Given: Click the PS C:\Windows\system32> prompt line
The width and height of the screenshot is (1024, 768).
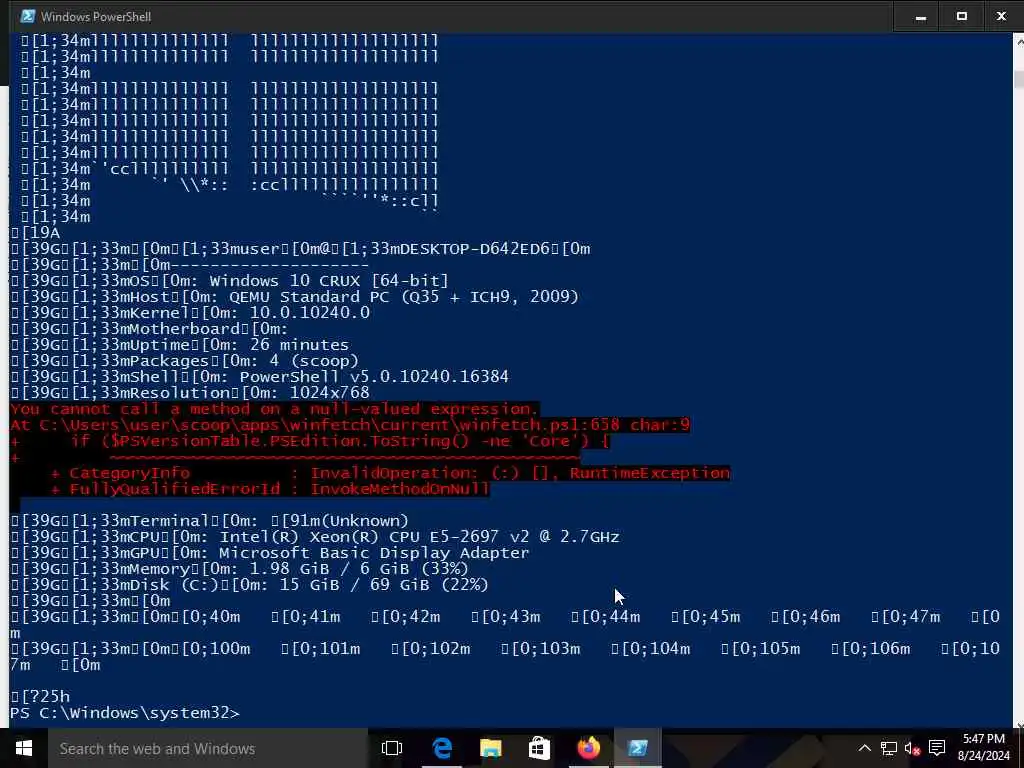Looking at the screenshot, I should [125, 712].
